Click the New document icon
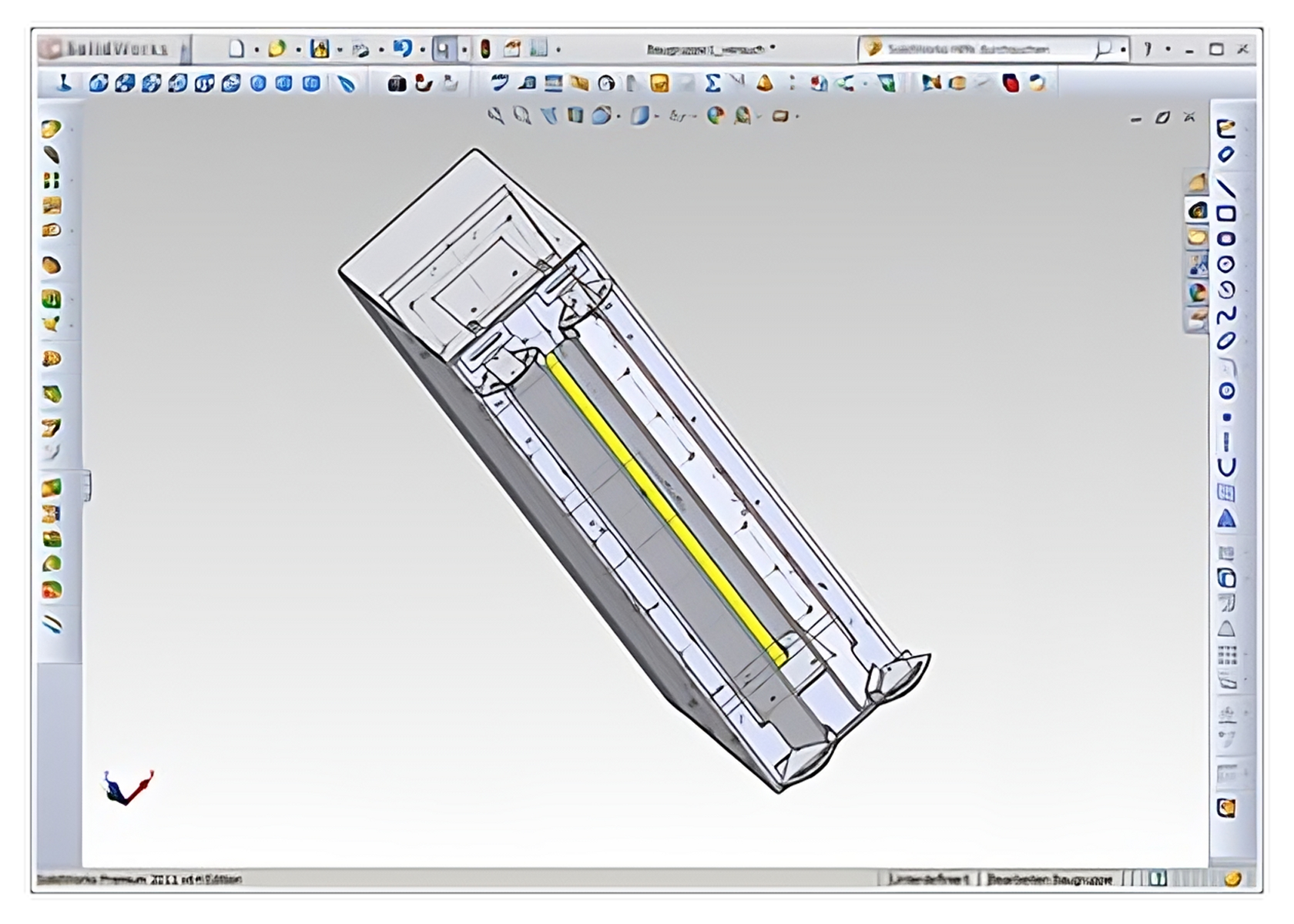The height and width of the screenshot is (924, 1294). click(x=236, y=49)
